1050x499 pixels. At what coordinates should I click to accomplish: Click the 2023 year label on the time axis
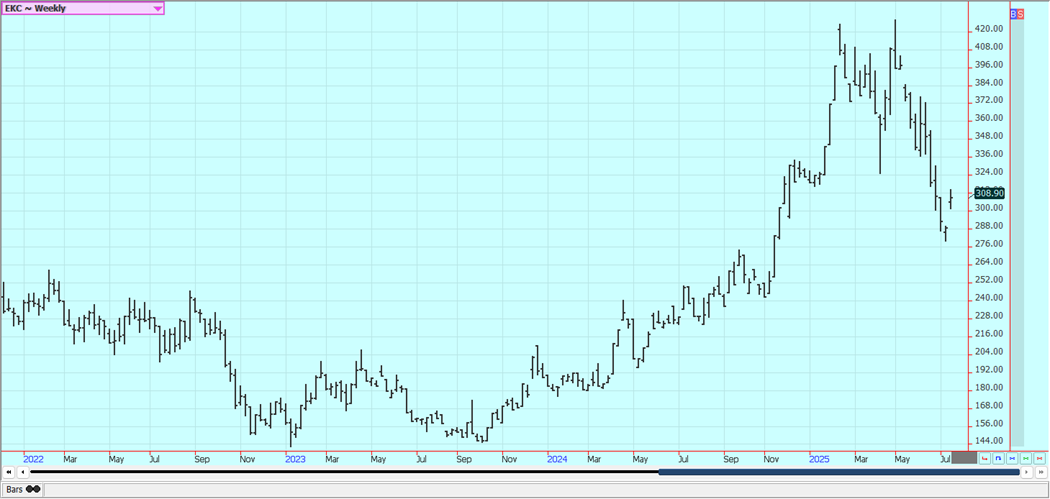[295, 459]
